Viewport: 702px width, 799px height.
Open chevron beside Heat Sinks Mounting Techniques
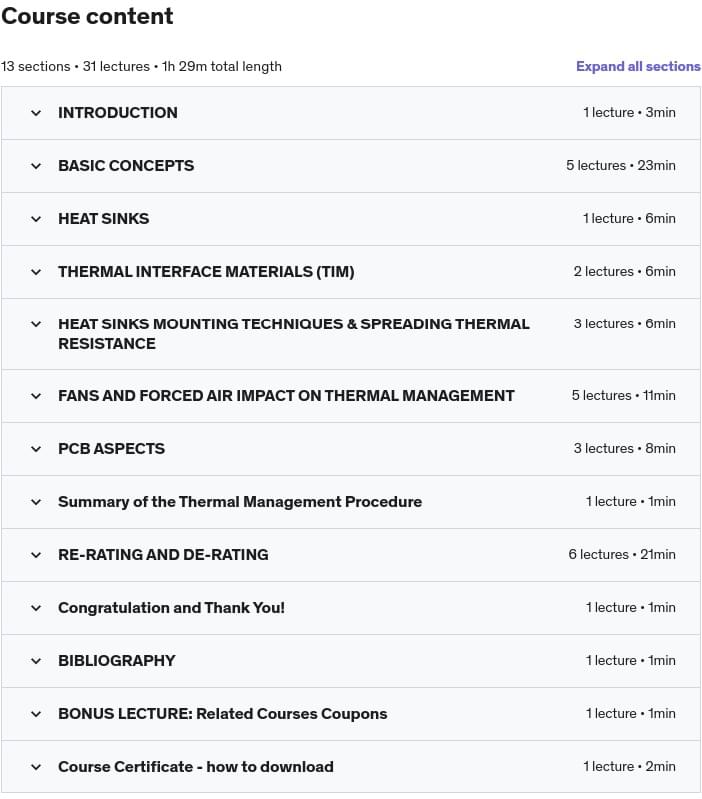tap(36, 324)
